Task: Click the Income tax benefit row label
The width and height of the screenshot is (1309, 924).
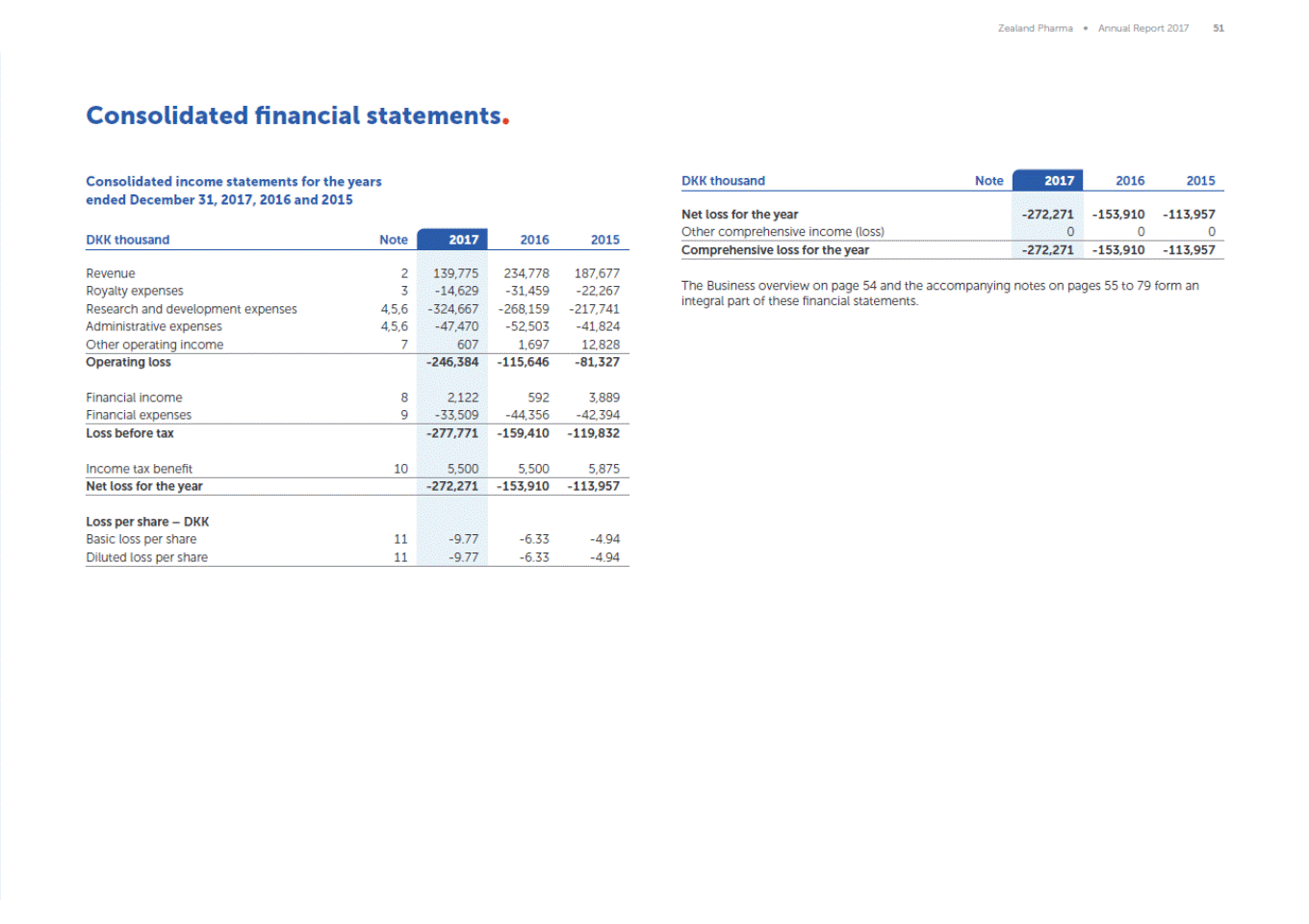Action: click(x=140, y=469)
